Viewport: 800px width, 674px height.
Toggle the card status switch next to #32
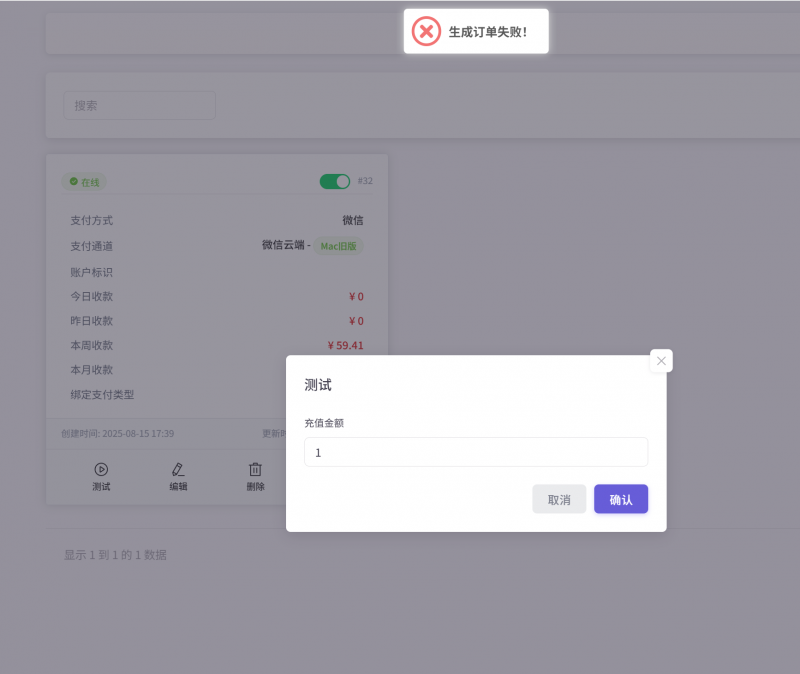click(335, 182)
